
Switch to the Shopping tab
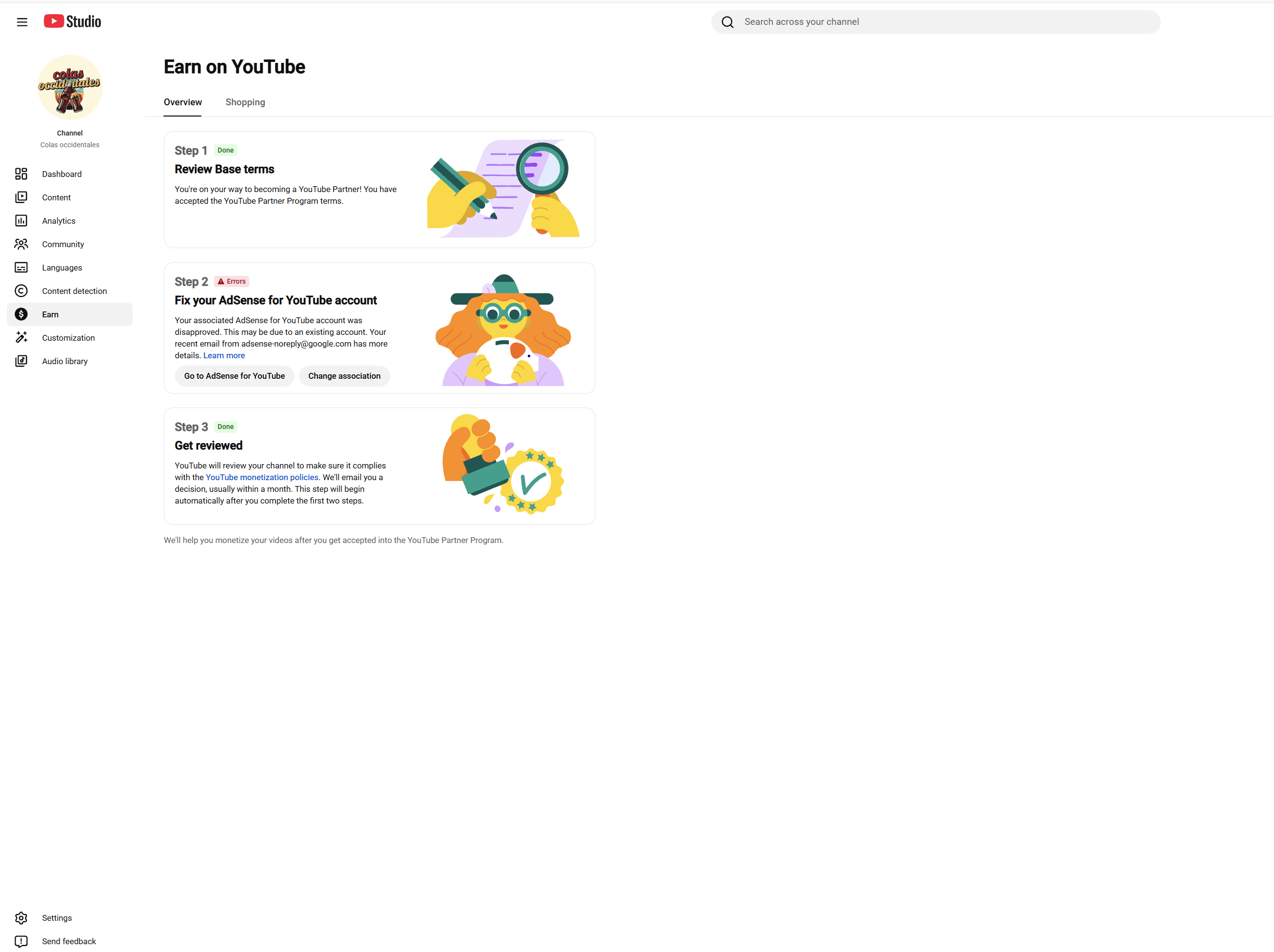[x=245, y=102]
